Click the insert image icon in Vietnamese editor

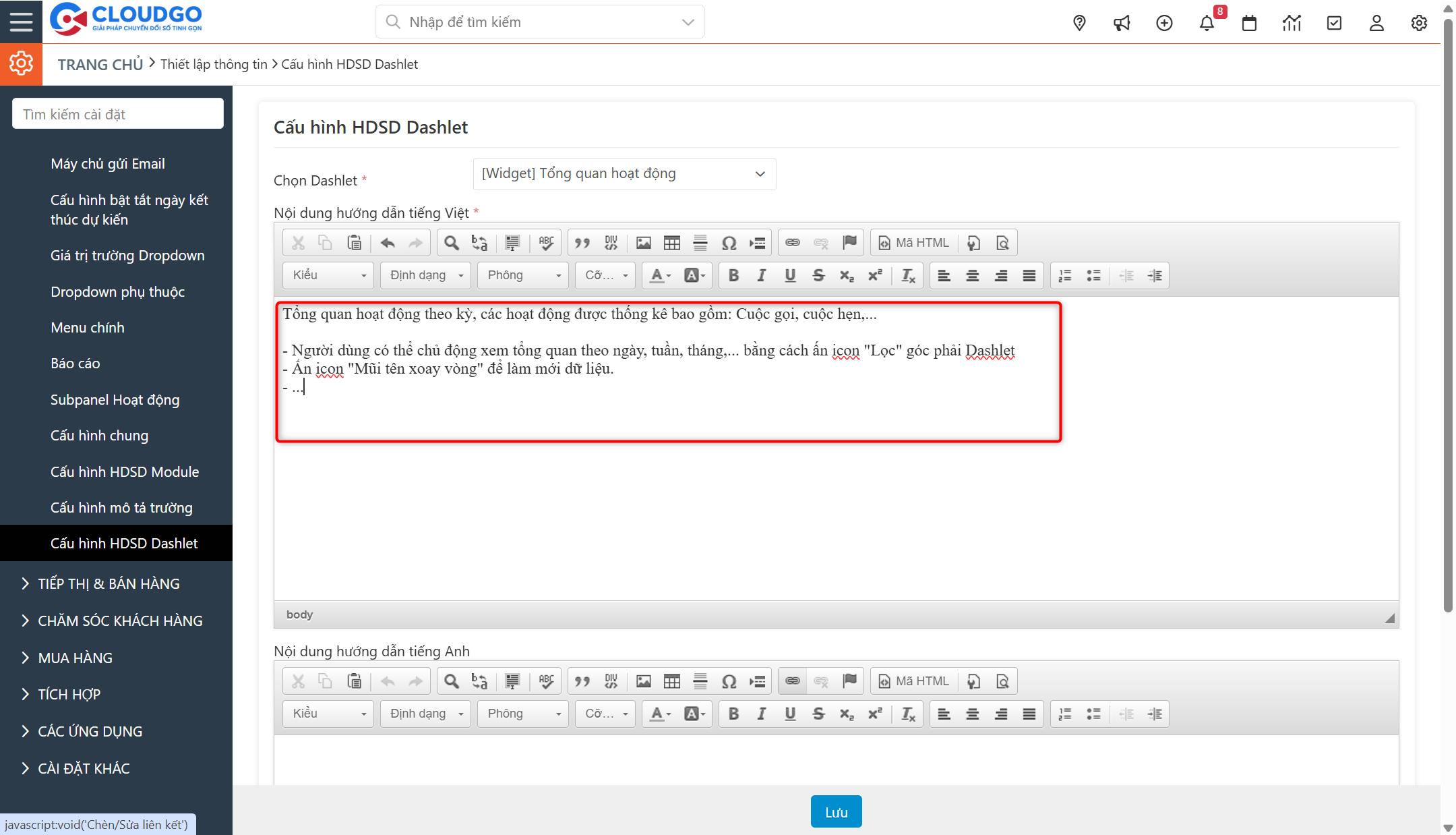point(644,243)
